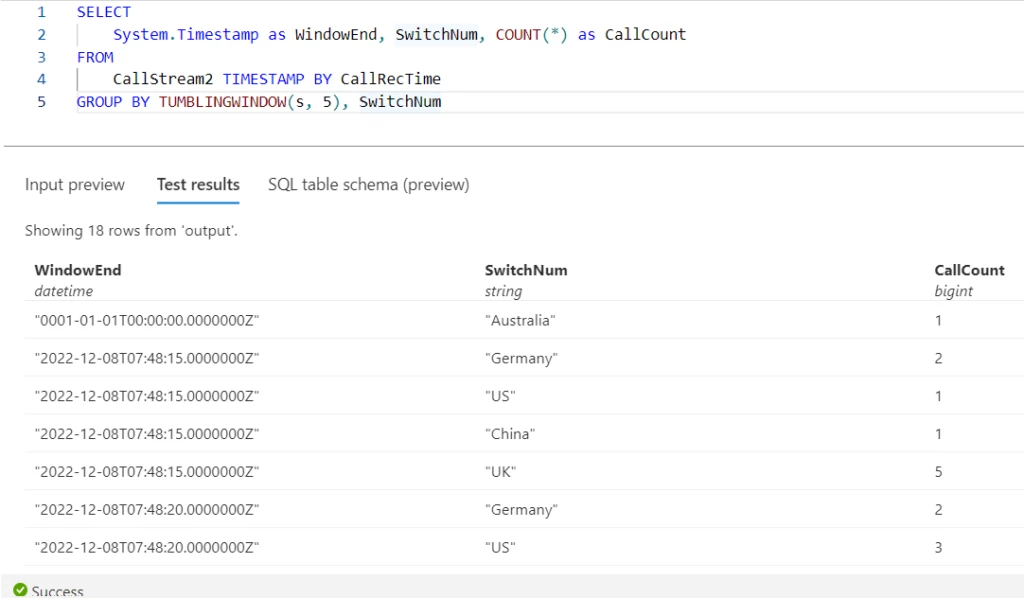This screenshot has width=1024, height=598.
Task: Click the SwitchNum column header
Action: pyautogui.click(x=526, y=270)
